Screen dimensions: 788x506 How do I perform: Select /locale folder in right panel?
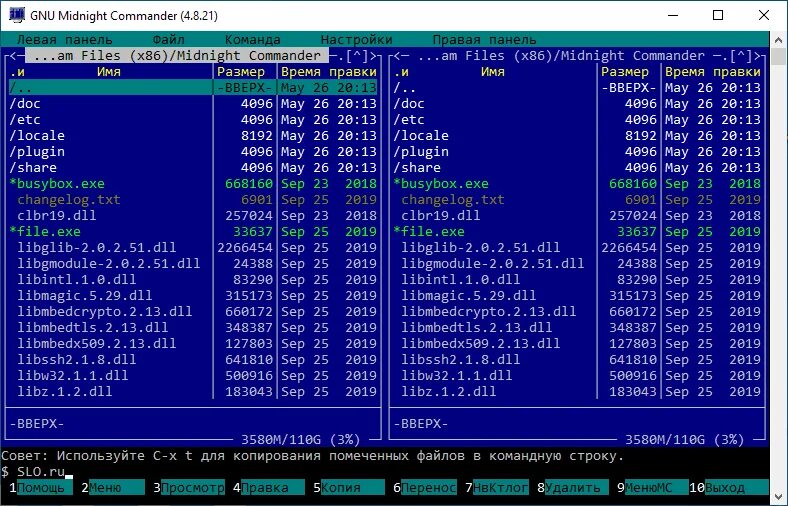coord(577,136)
